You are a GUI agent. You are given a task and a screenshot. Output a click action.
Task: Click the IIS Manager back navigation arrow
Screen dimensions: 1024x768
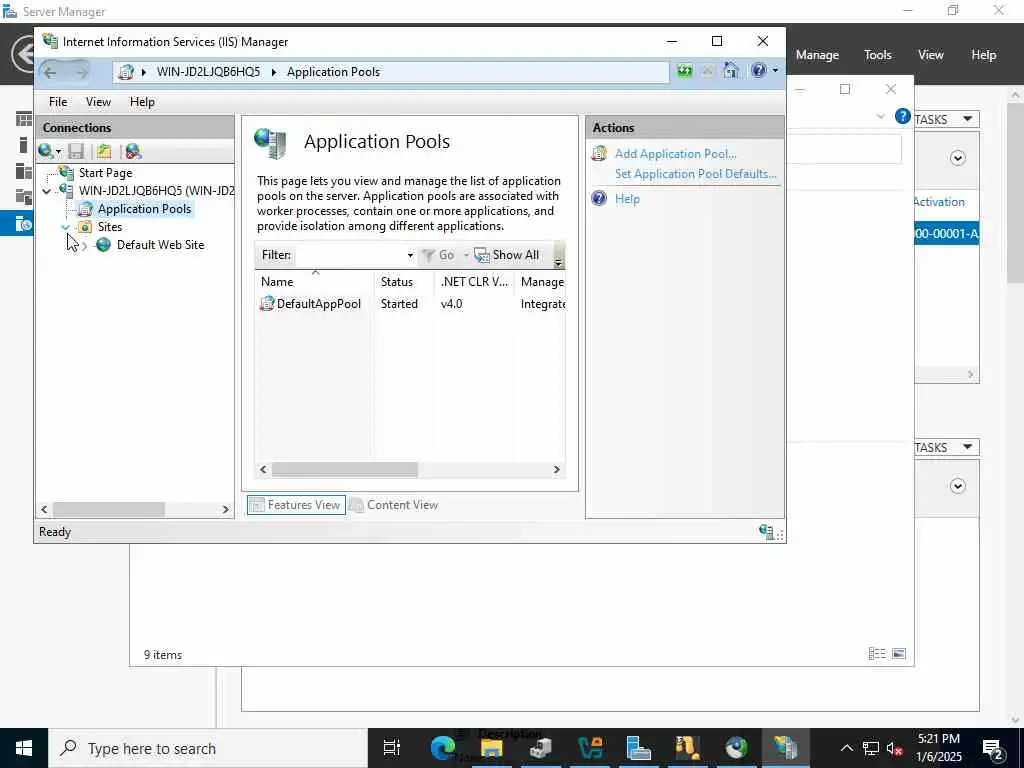[x=51, y=72]
